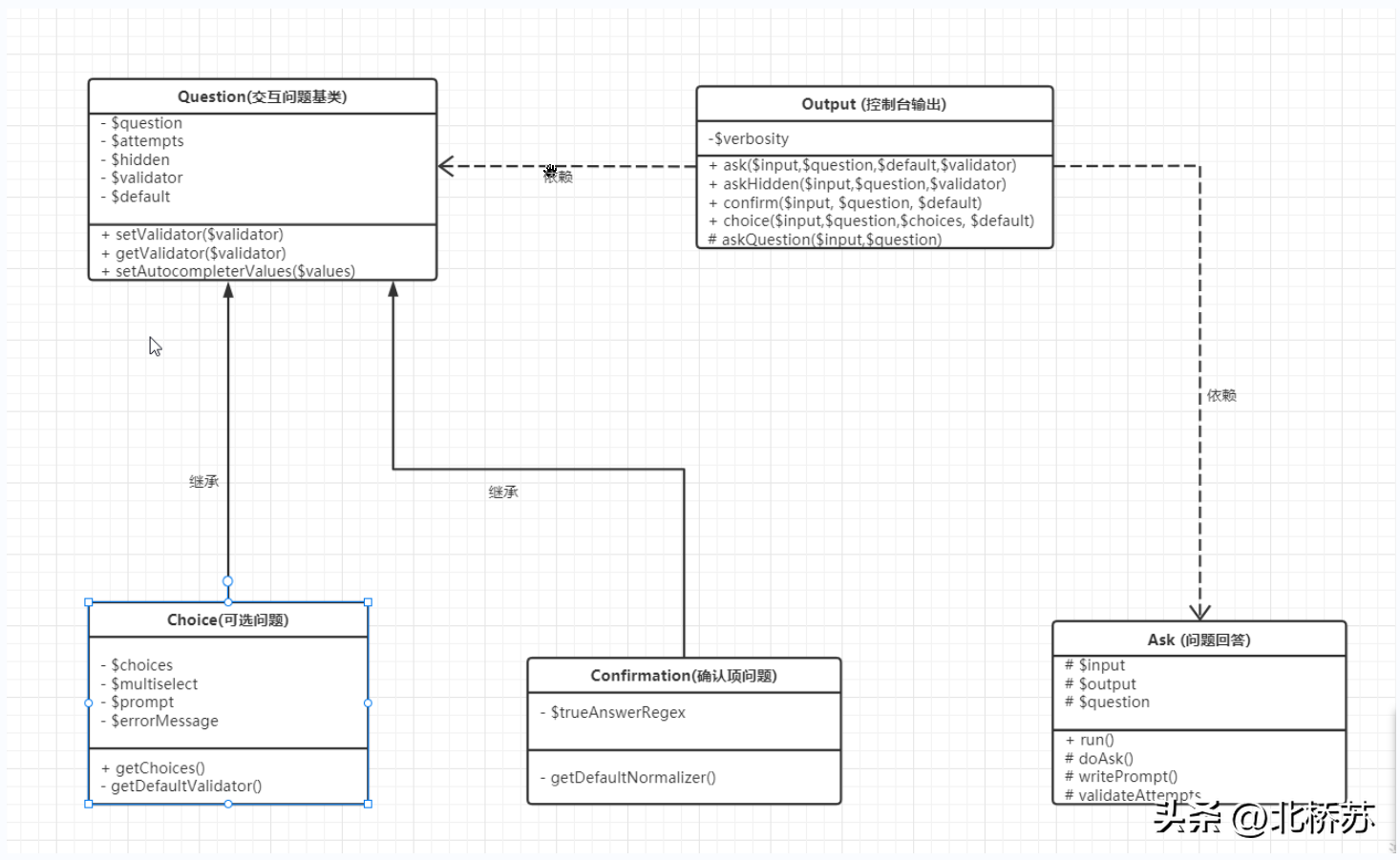This screenshot has height=860, width=1400.
Task: Click the top-right resize handle of Choice box
Action: point(368,602)
